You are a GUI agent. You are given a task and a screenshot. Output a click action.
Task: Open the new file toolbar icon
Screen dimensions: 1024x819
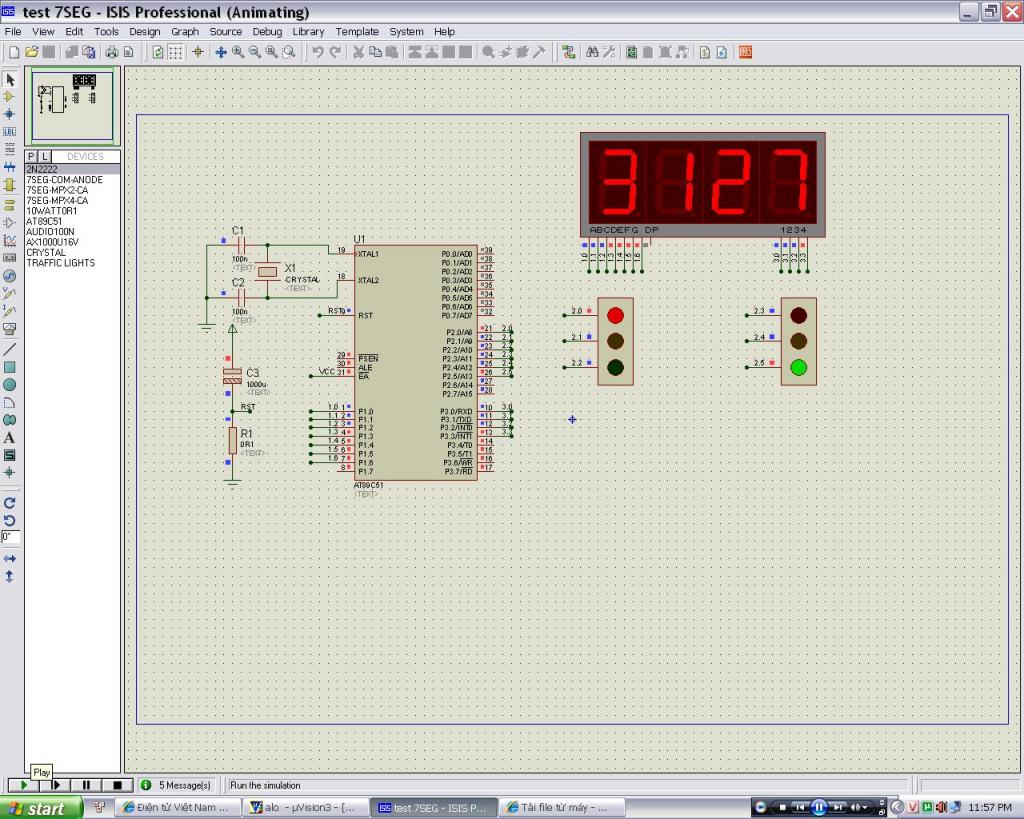13,52
